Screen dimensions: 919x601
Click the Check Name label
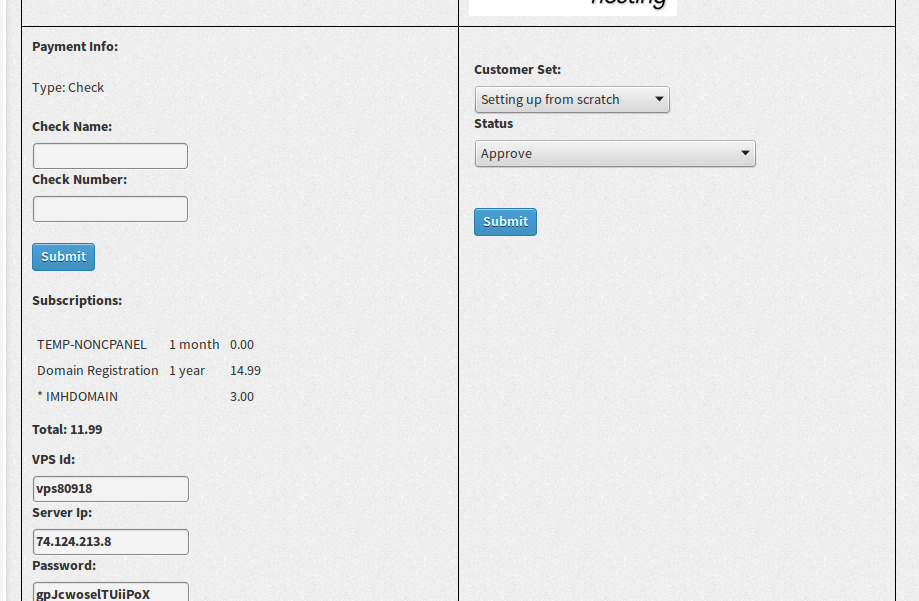(72, 126)
